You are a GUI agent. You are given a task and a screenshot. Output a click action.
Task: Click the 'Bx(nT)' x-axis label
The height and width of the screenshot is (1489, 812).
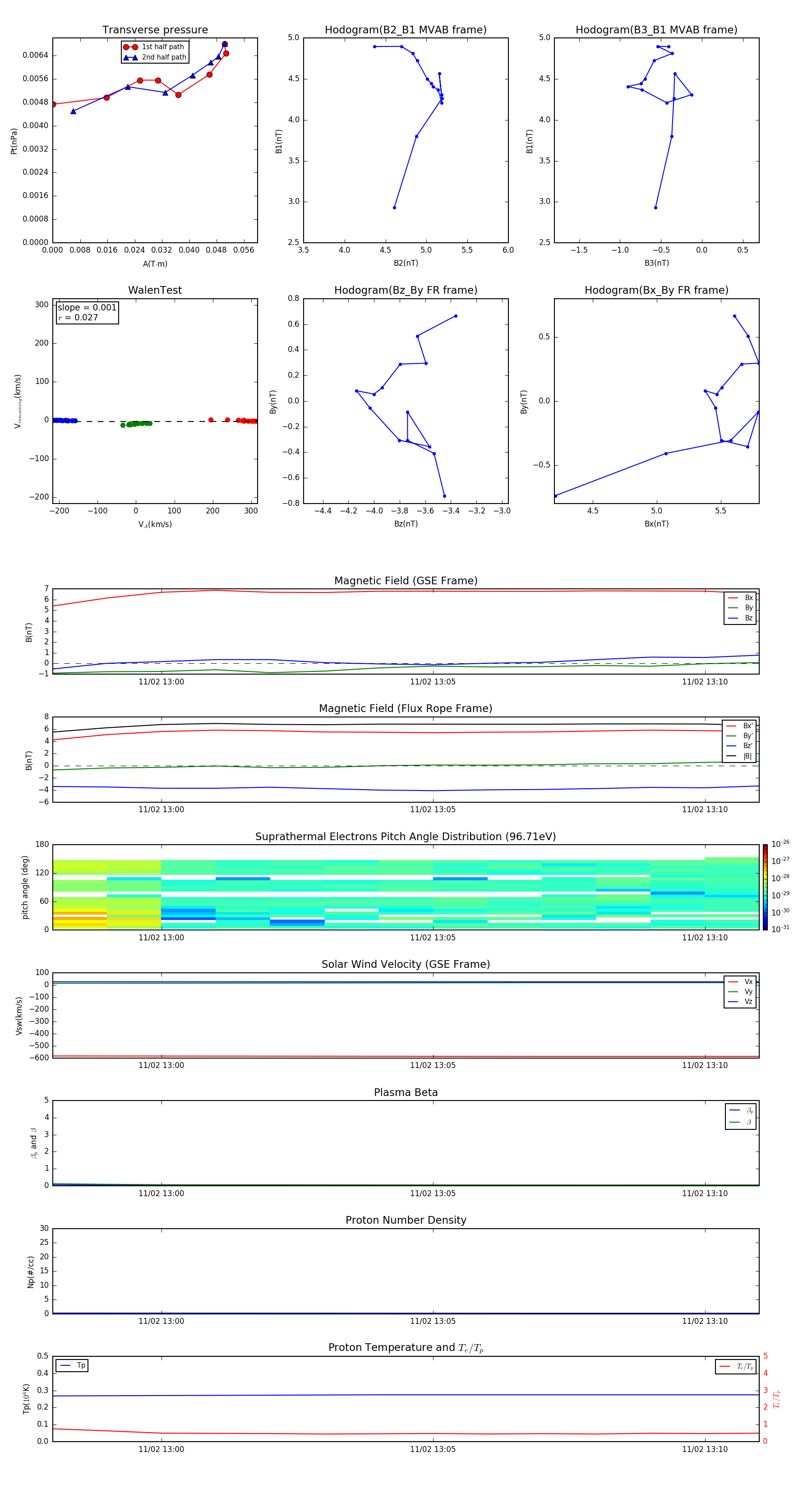click(656, 524)
